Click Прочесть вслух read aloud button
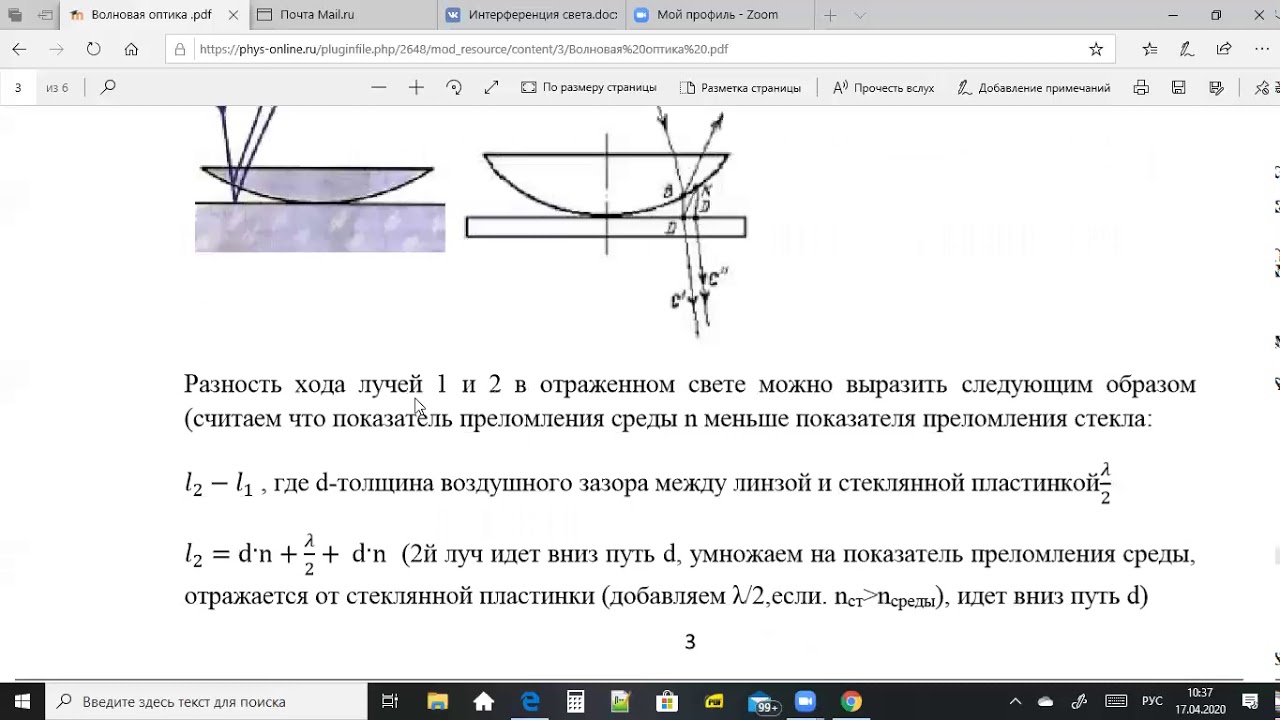Viewport: 1280px width, 720px height. 884,87
